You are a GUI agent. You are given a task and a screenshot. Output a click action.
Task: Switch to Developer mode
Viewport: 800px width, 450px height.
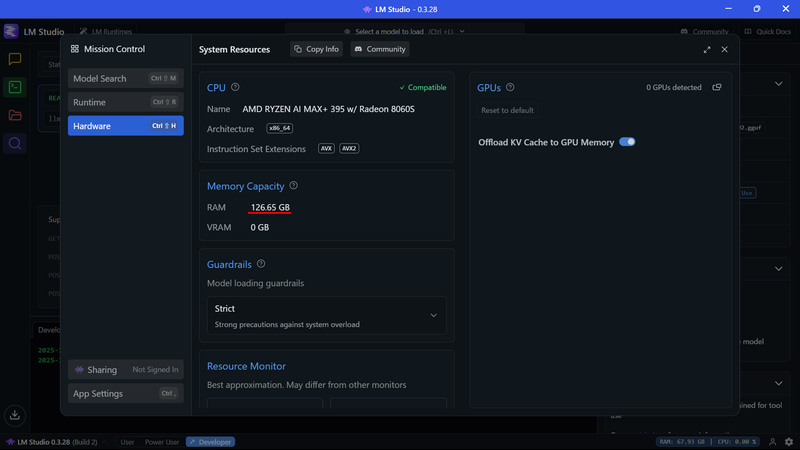[210, 442]
